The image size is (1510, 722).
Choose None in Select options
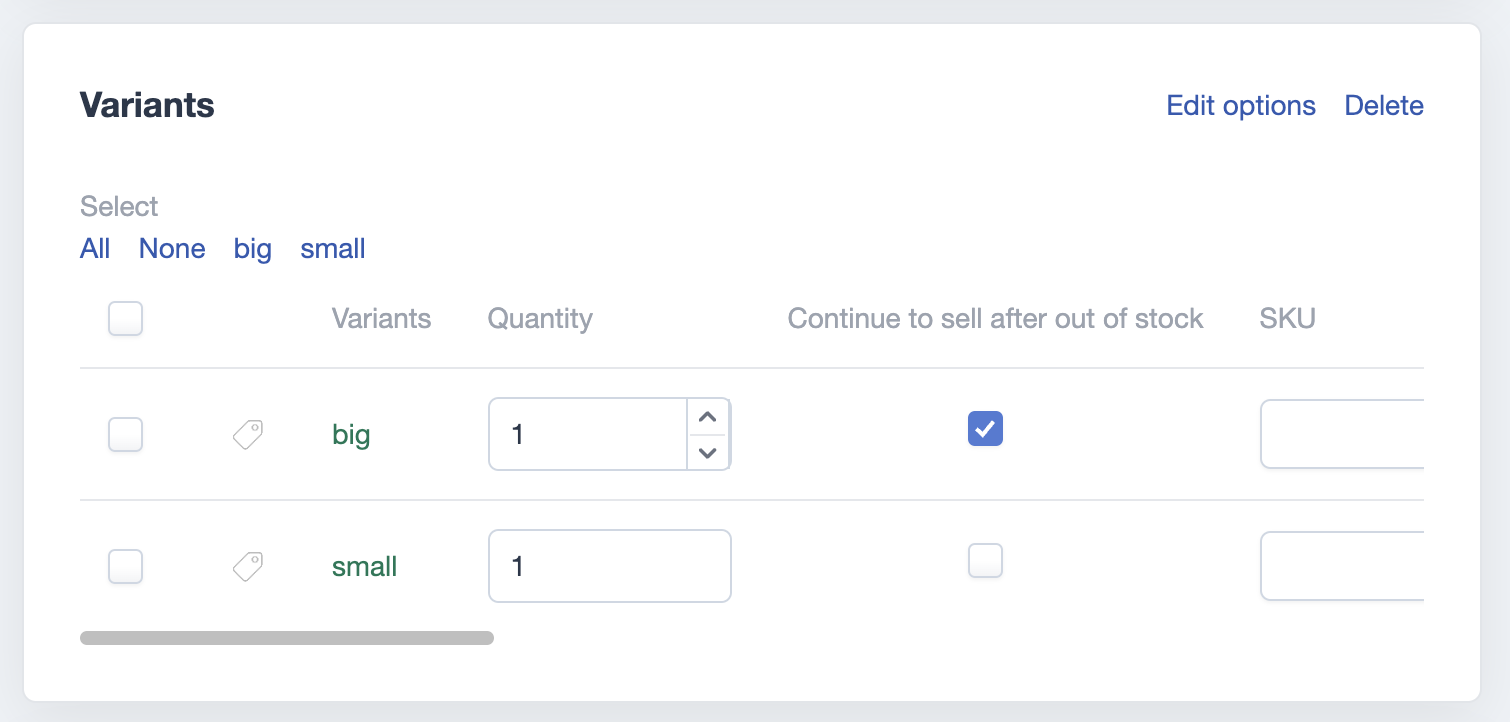pyautogui.click(x=172, y=248)
